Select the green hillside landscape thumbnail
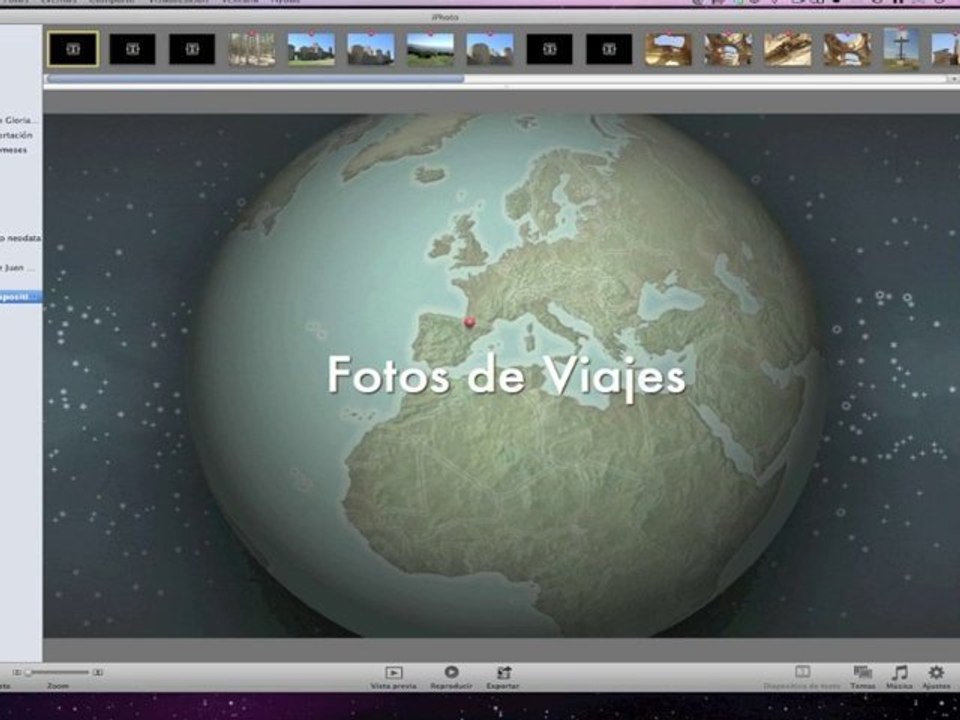Image resolution: width=960 pixels, height=720 pixels. pyautogui.click(x=430, y=49)
